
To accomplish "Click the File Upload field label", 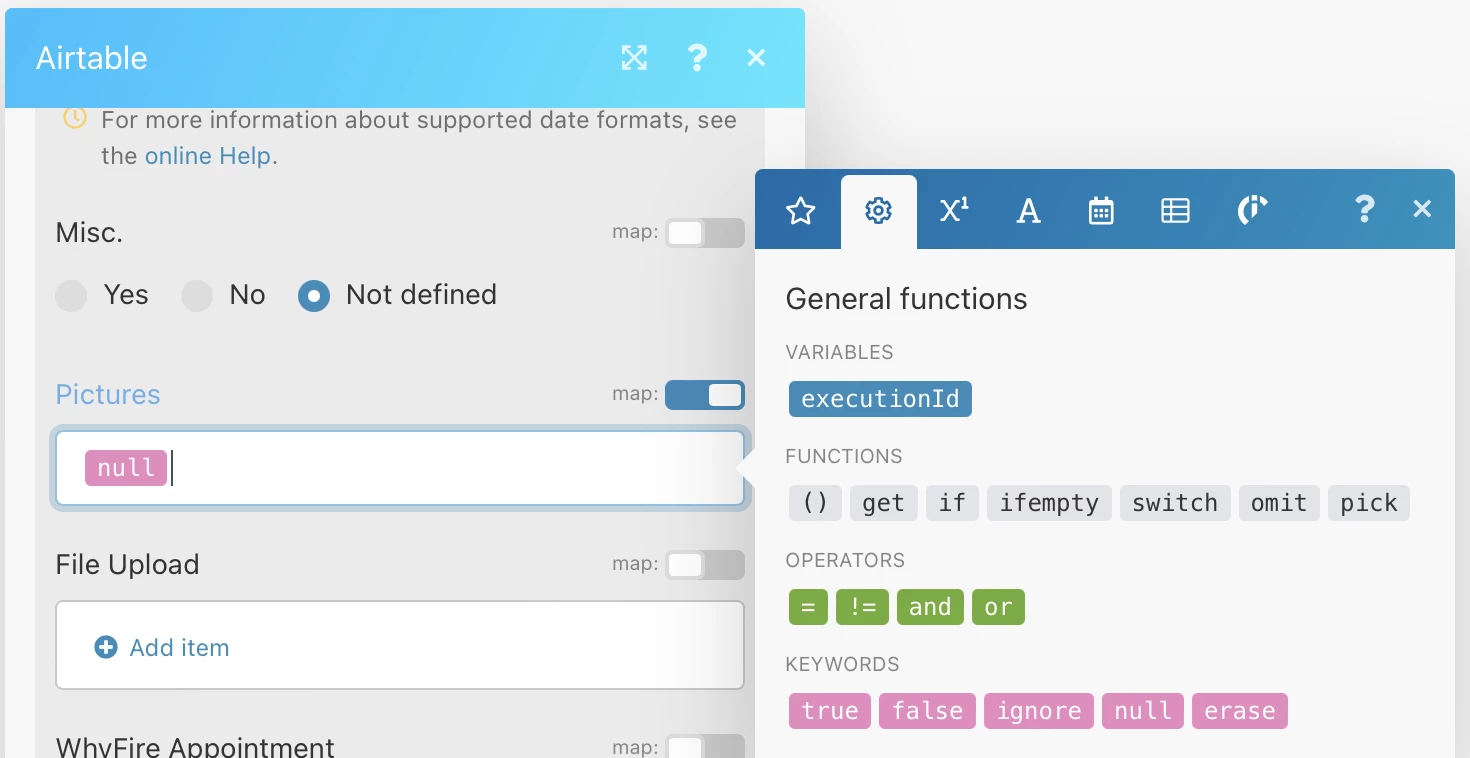I will pyautogui.click(x=127, y=565).
